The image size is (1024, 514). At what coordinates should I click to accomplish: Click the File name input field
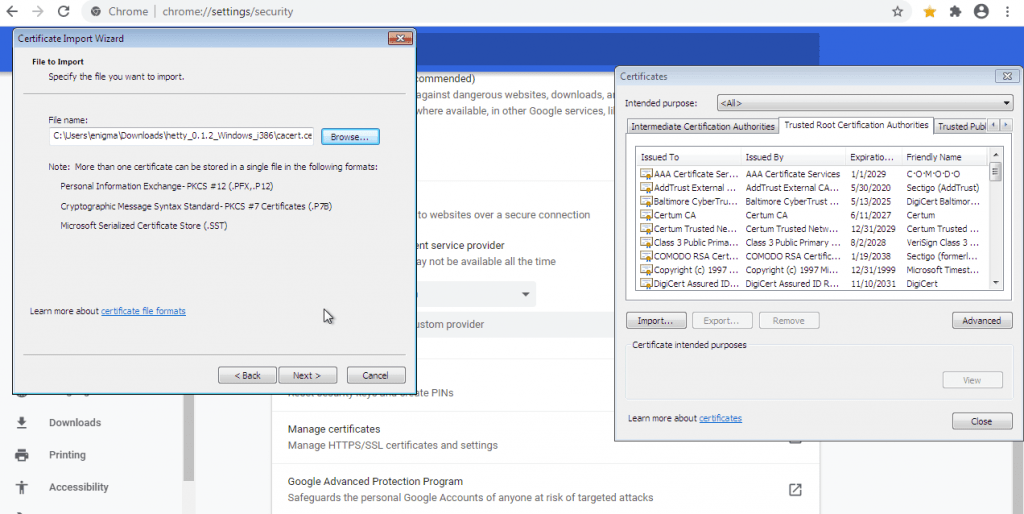[x=182, y=136]
